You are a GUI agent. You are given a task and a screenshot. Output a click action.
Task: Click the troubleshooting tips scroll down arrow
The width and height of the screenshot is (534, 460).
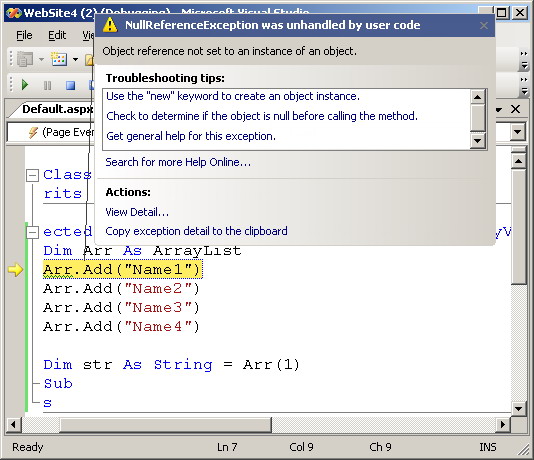477,140
